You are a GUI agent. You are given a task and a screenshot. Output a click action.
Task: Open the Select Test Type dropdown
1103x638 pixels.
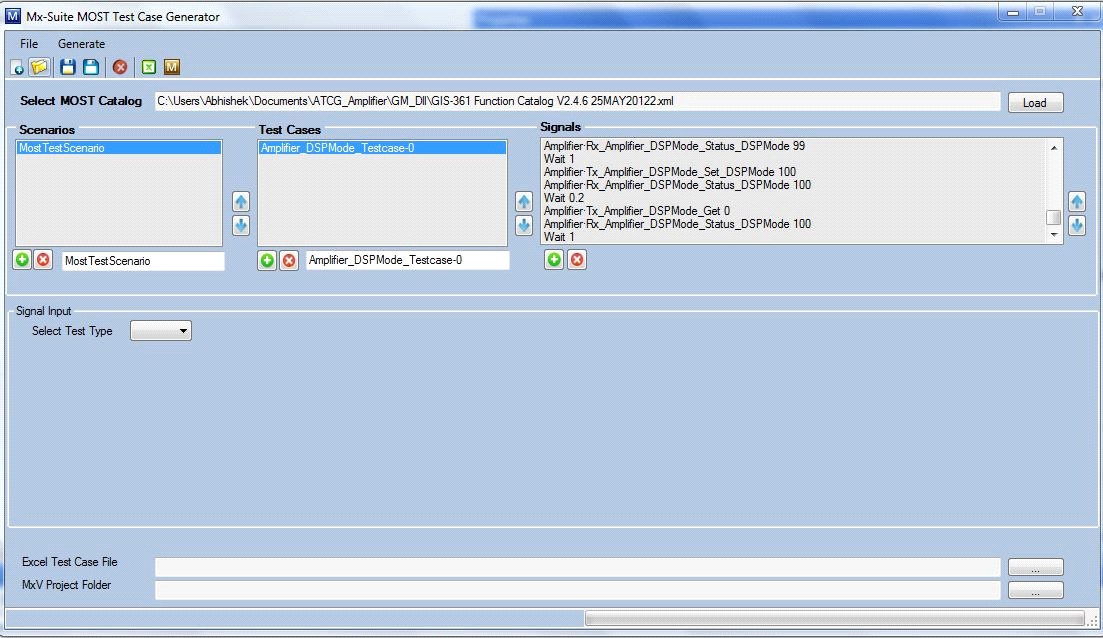click(161, 331)
